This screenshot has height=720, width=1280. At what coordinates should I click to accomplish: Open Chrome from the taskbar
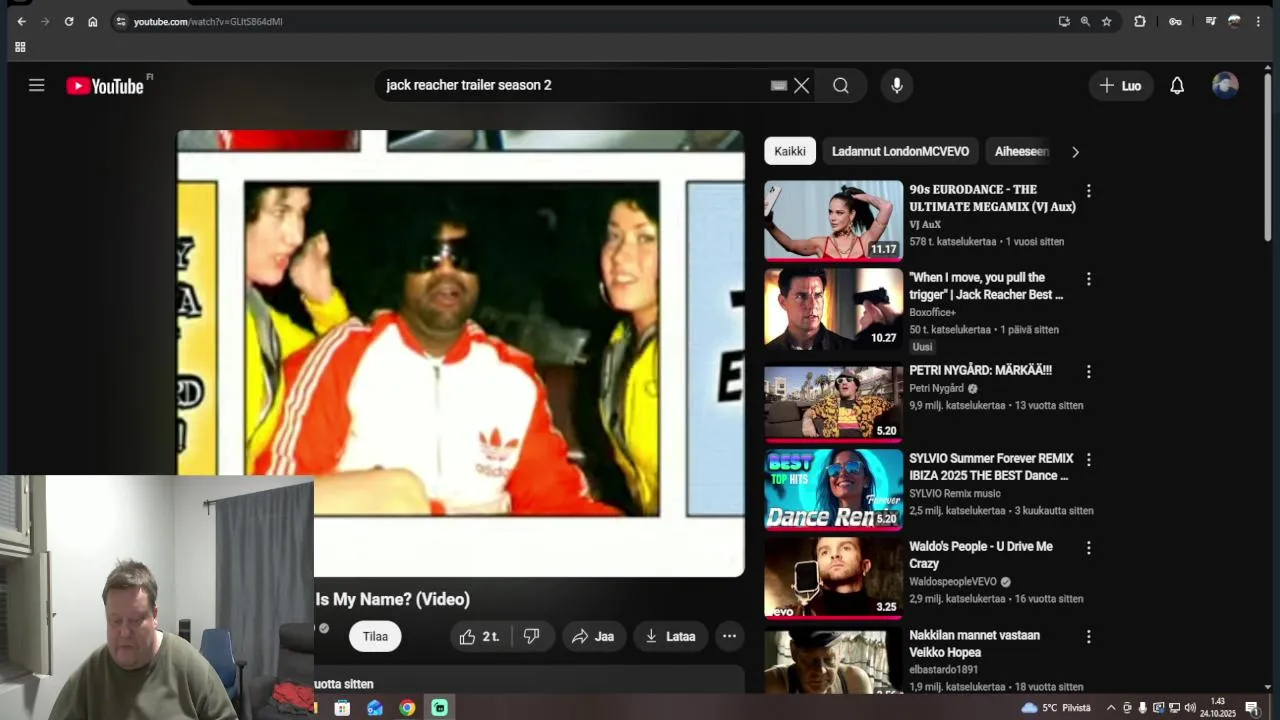[407, 708]
